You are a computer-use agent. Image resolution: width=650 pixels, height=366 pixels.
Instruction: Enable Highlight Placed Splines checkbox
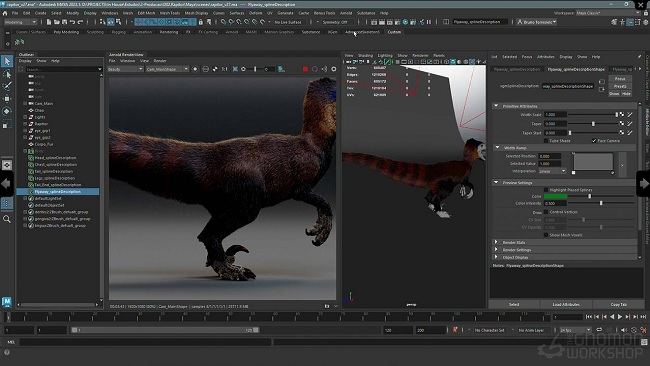click(546, 190)
